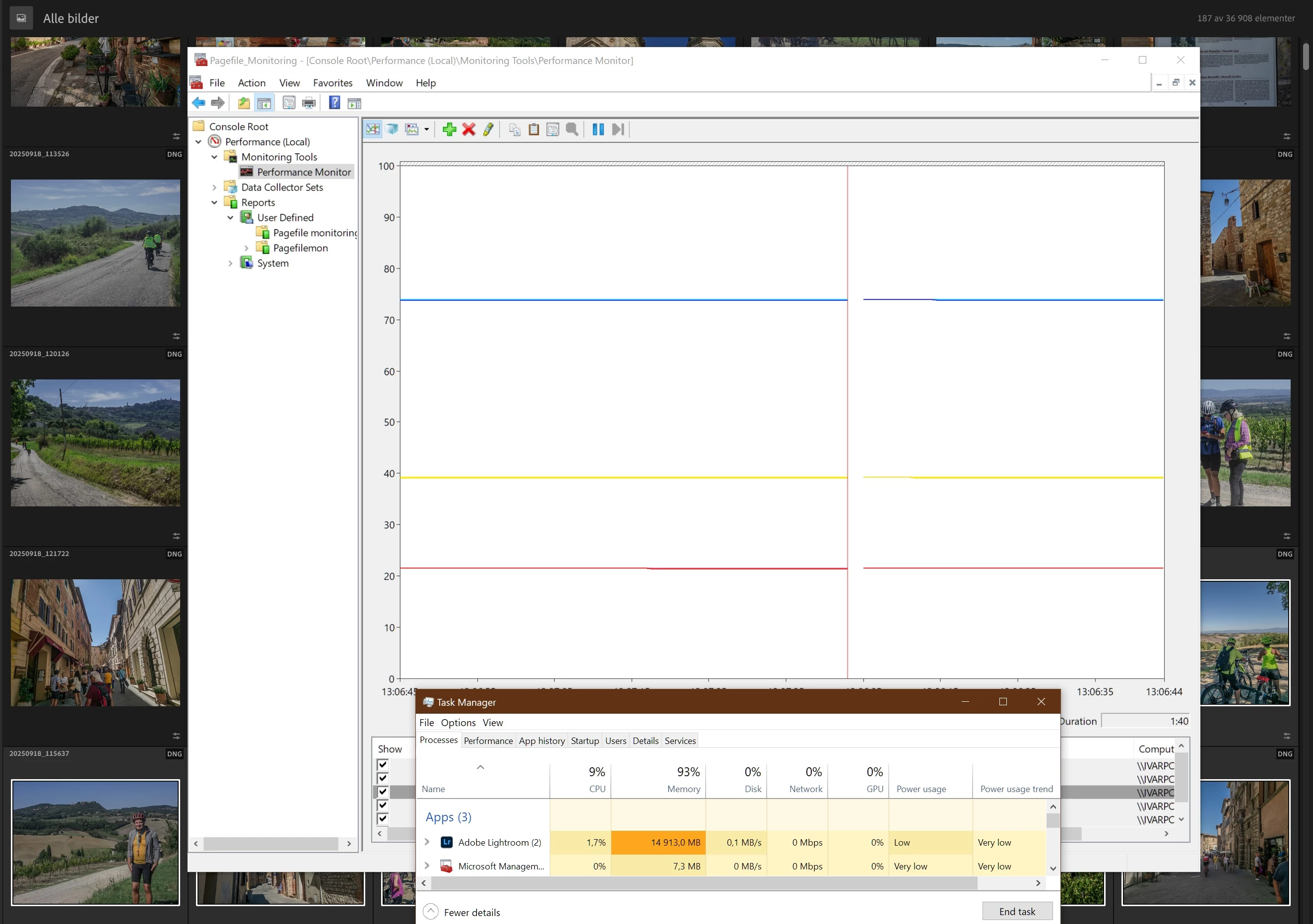Click the blue Help question mark icon

pos(334,103)
